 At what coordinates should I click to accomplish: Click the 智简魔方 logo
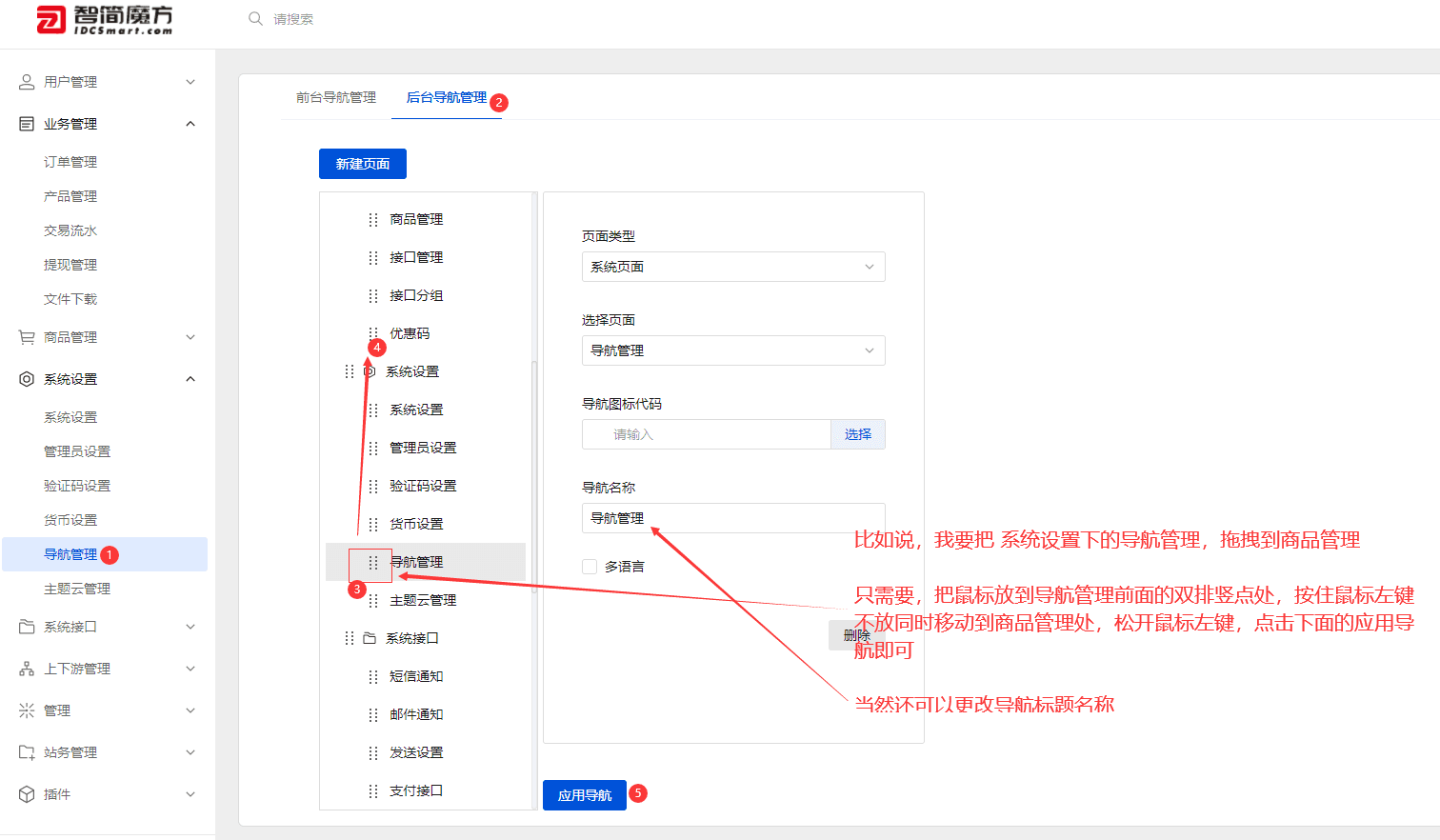[105, 19]
